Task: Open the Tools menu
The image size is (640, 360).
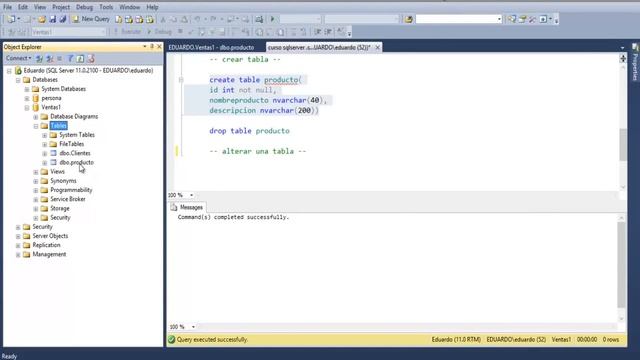Action: [x=106, y=7]
